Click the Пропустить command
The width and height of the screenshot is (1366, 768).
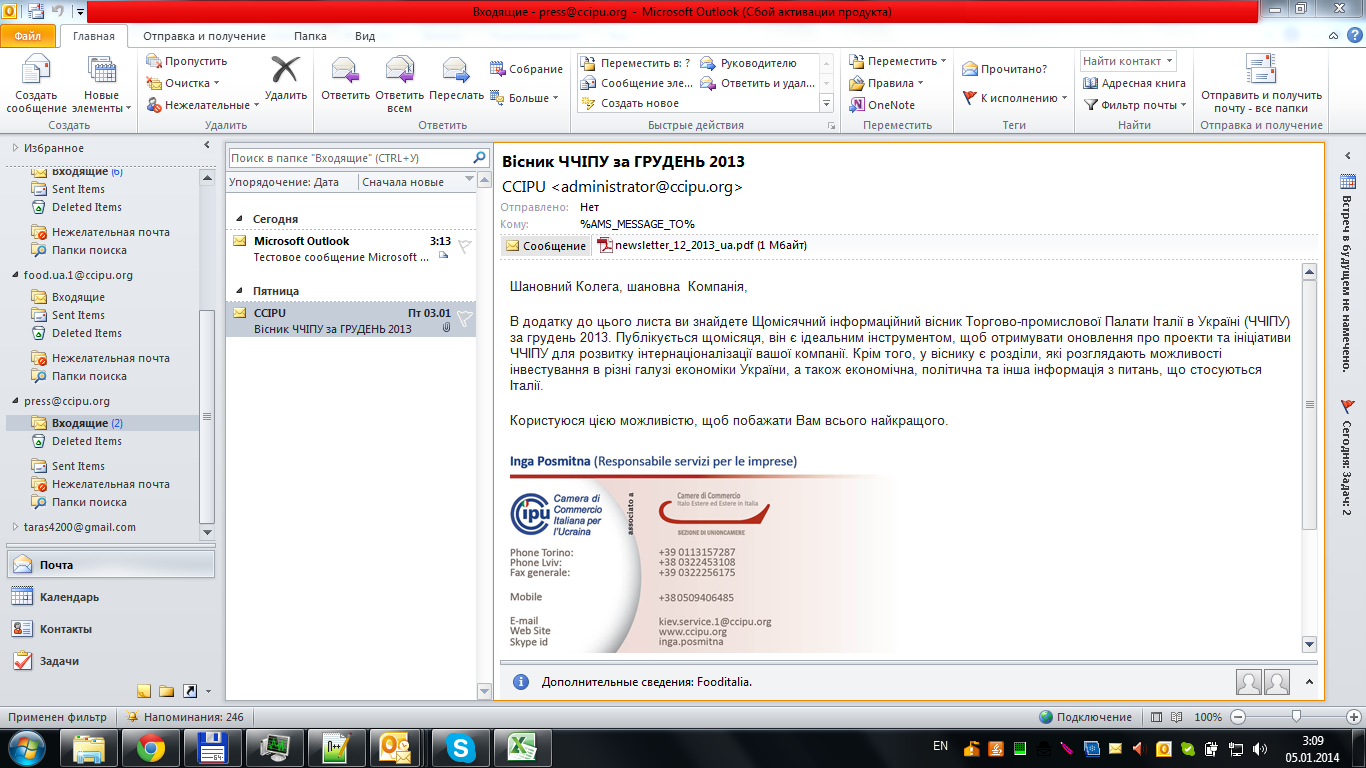(x=186, y=61)
